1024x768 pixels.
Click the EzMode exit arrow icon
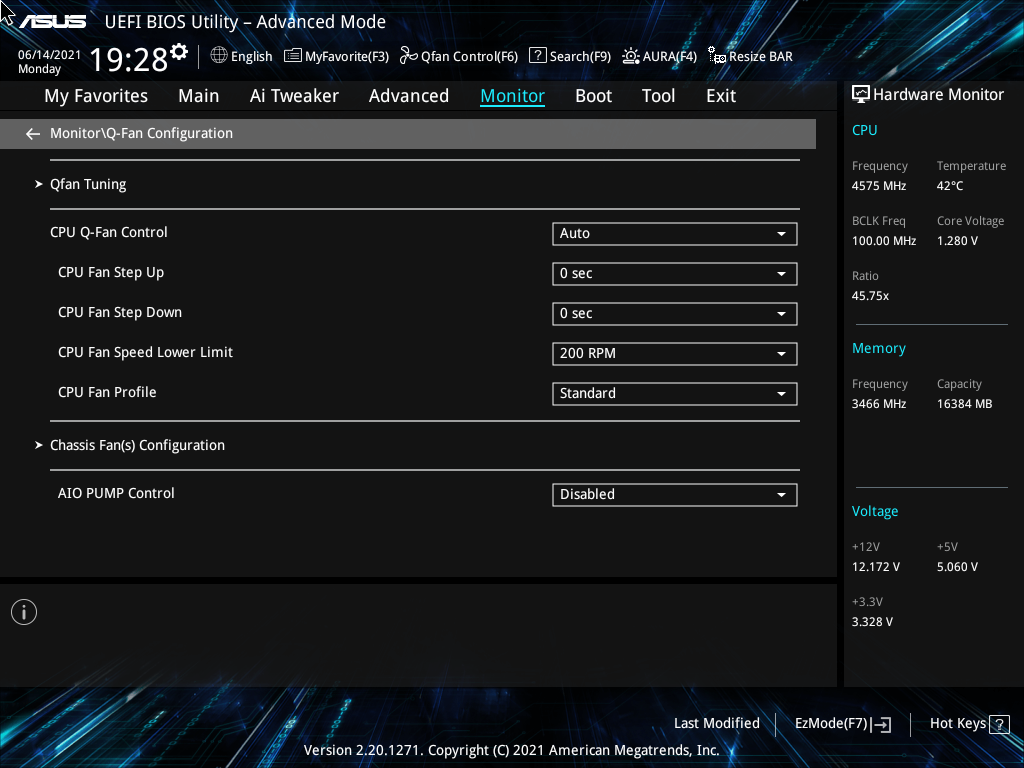tap(881, 724)
